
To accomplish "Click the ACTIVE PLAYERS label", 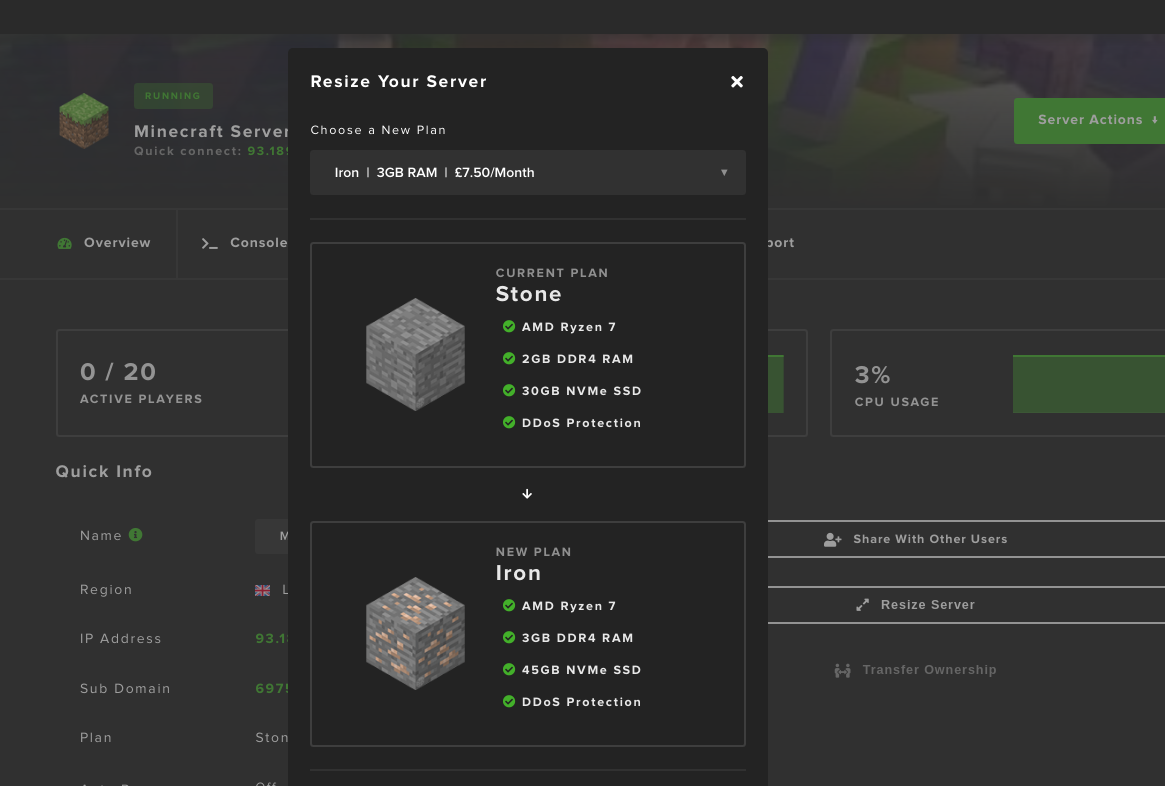I will click(141, 399).
